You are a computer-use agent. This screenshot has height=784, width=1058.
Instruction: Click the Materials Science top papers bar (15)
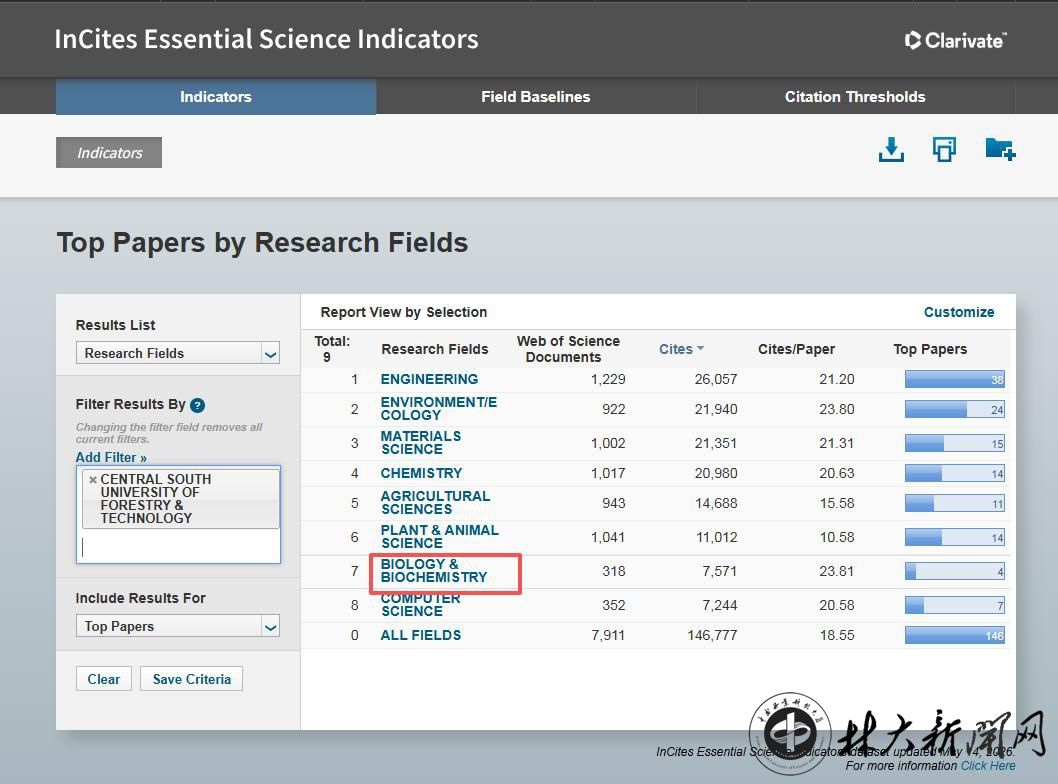(x=955, y=443)
